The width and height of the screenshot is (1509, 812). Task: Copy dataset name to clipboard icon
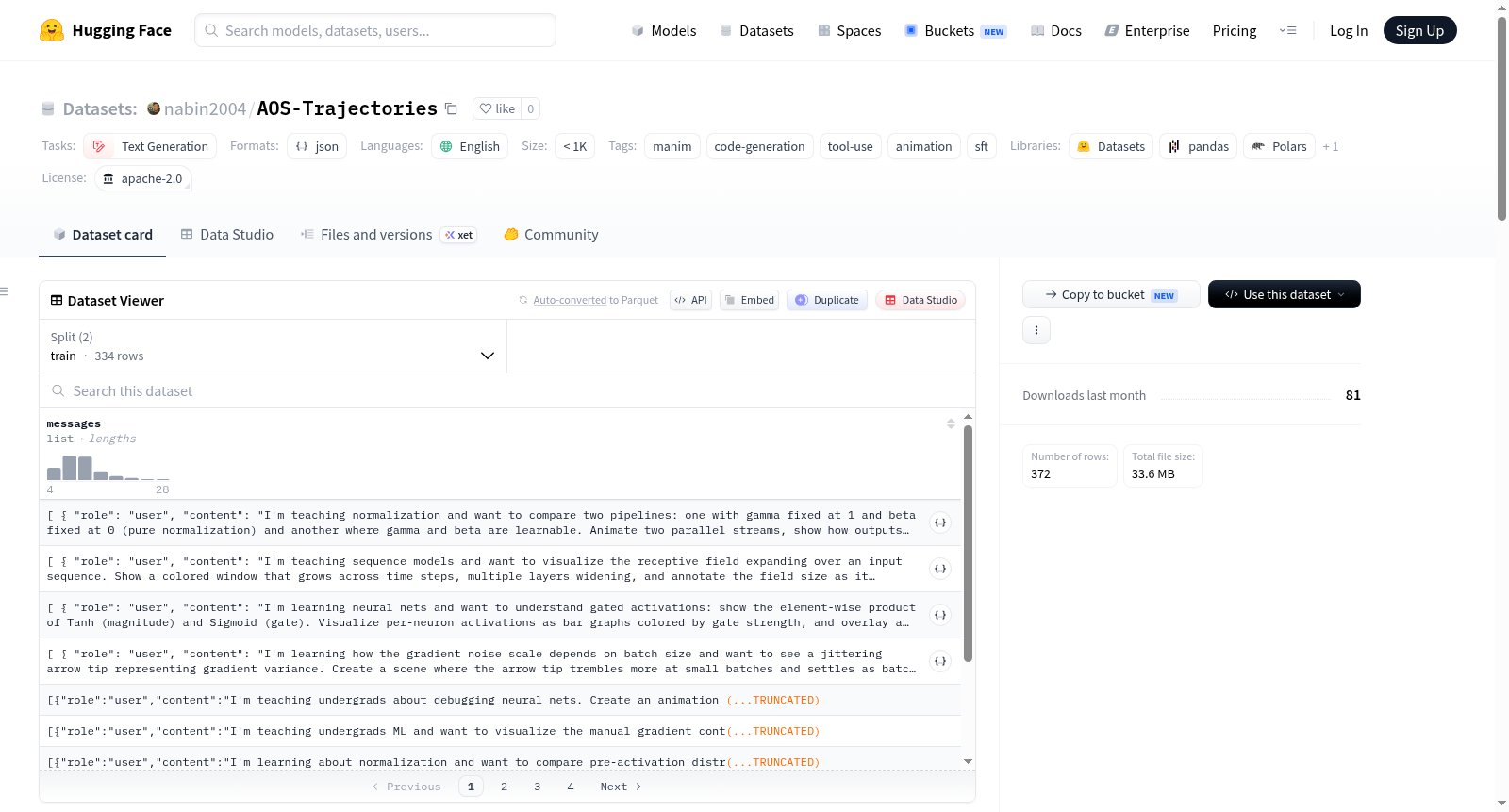(452, 108)
